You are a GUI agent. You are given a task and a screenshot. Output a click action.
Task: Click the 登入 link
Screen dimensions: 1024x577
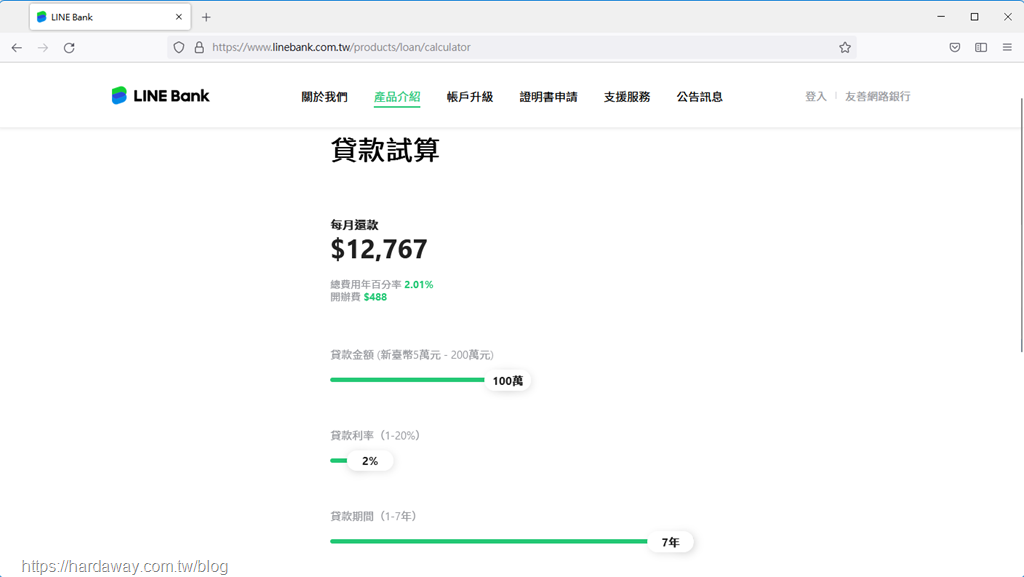pos(816,97)
